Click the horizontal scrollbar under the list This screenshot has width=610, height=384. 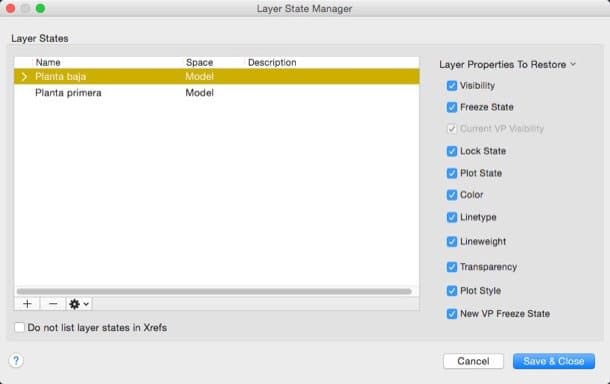click(x=214, y=291)
